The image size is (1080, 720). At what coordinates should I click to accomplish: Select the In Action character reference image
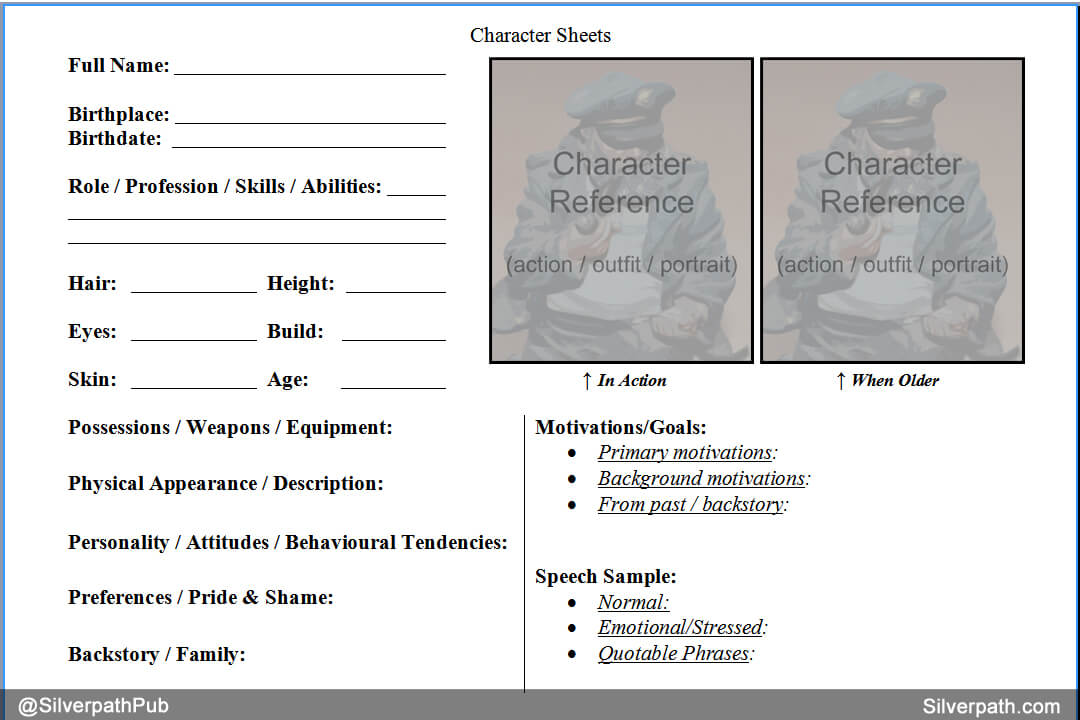coord(620,209)
